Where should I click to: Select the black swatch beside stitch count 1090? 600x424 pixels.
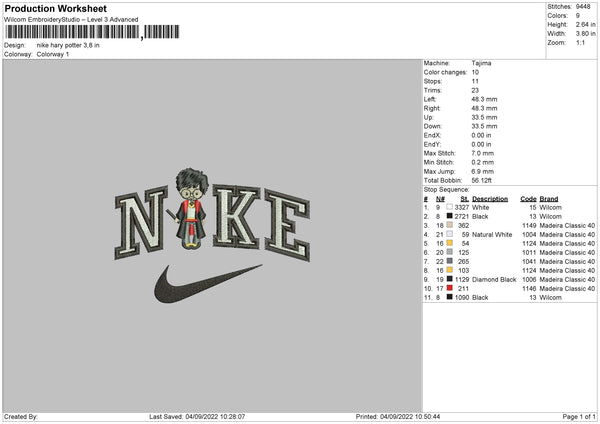tap(450, 297)
